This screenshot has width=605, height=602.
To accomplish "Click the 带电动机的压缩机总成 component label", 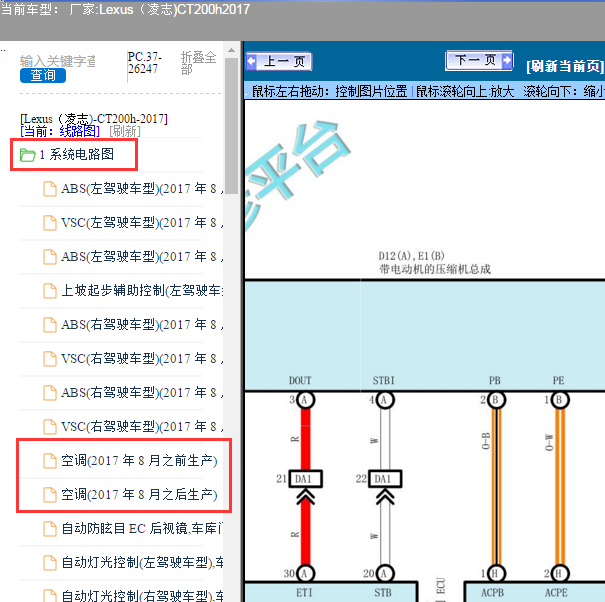I will [435, 269].
